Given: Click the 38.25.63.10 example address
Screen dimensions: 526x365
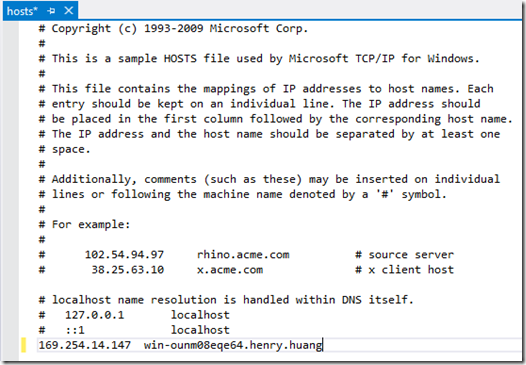Looking at the screenshot, I should (128, 270).
